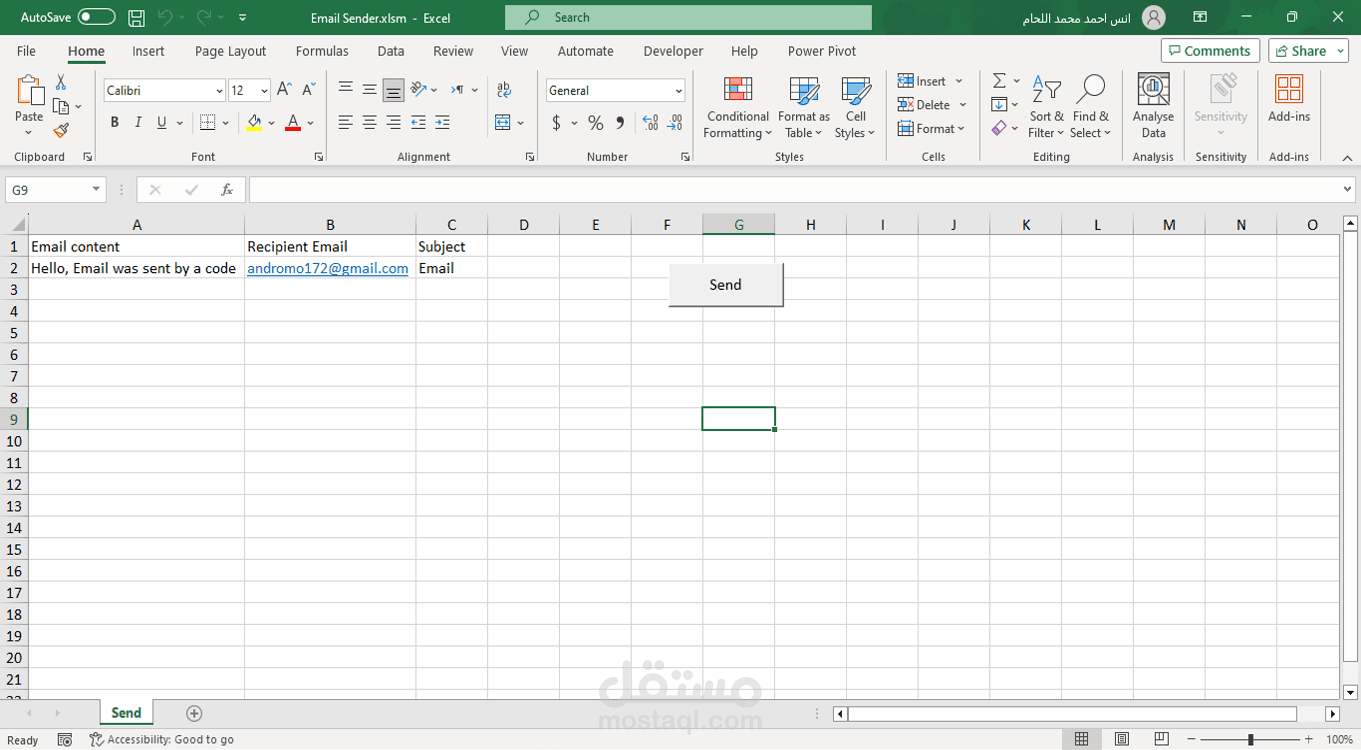
Task: Toggle underline formatting on selected cell
Action: (x=160, y=122)
